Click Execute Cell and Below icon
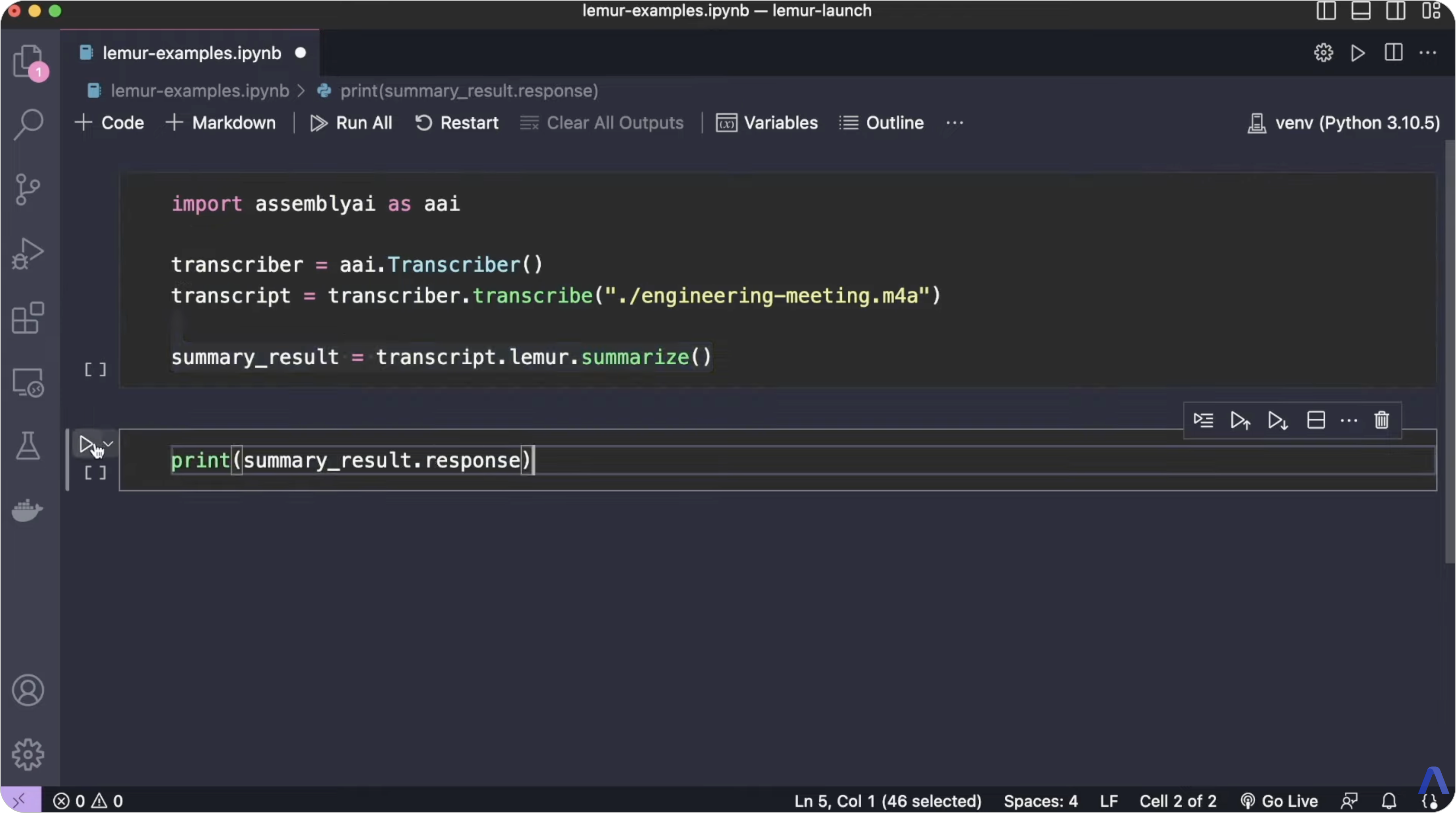 click(x=1277, y=420)
